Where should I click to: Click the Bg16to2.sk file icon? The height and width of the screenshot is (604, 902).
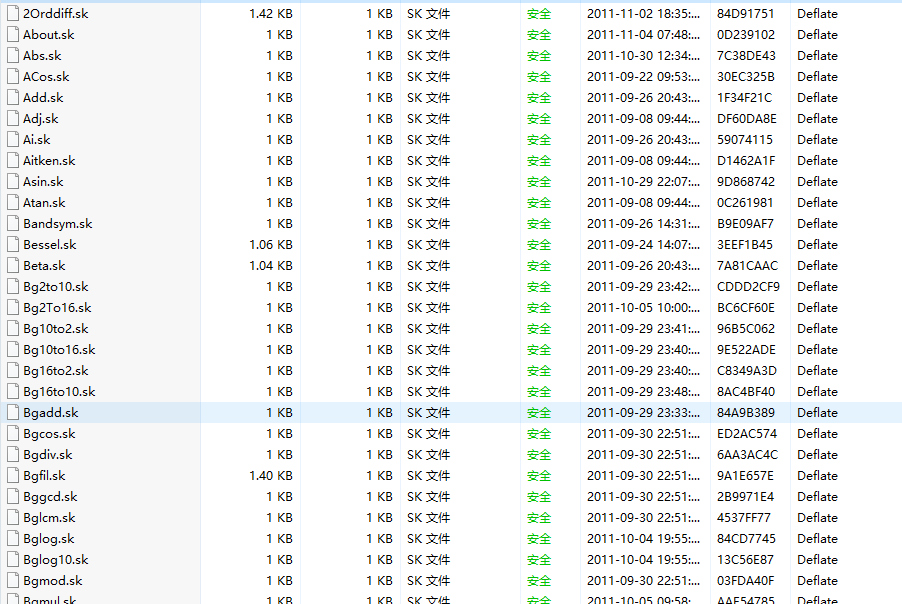13,370
